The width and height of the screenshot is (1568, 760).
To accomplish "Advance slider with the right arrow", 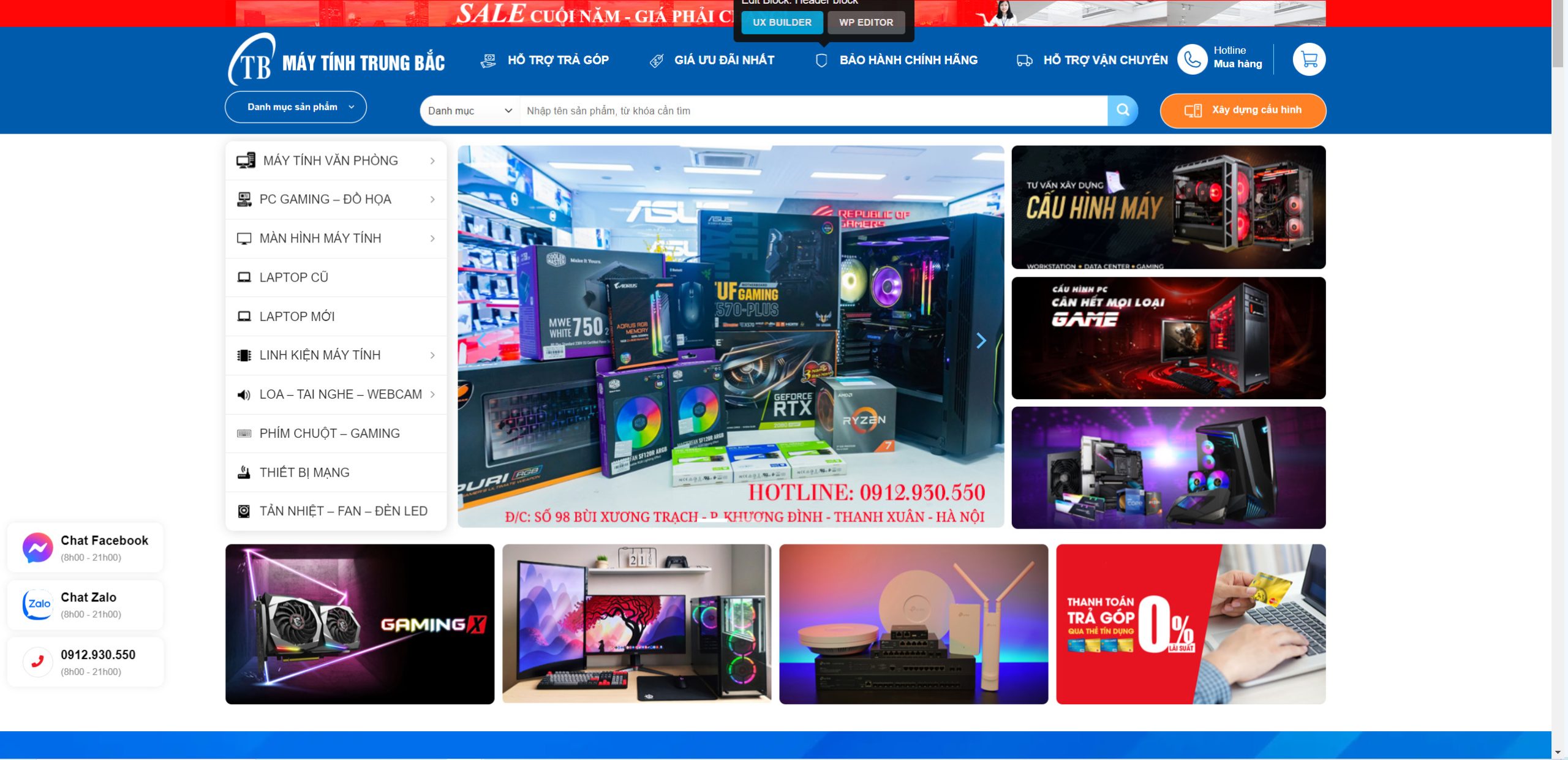I will click(981, 340).
